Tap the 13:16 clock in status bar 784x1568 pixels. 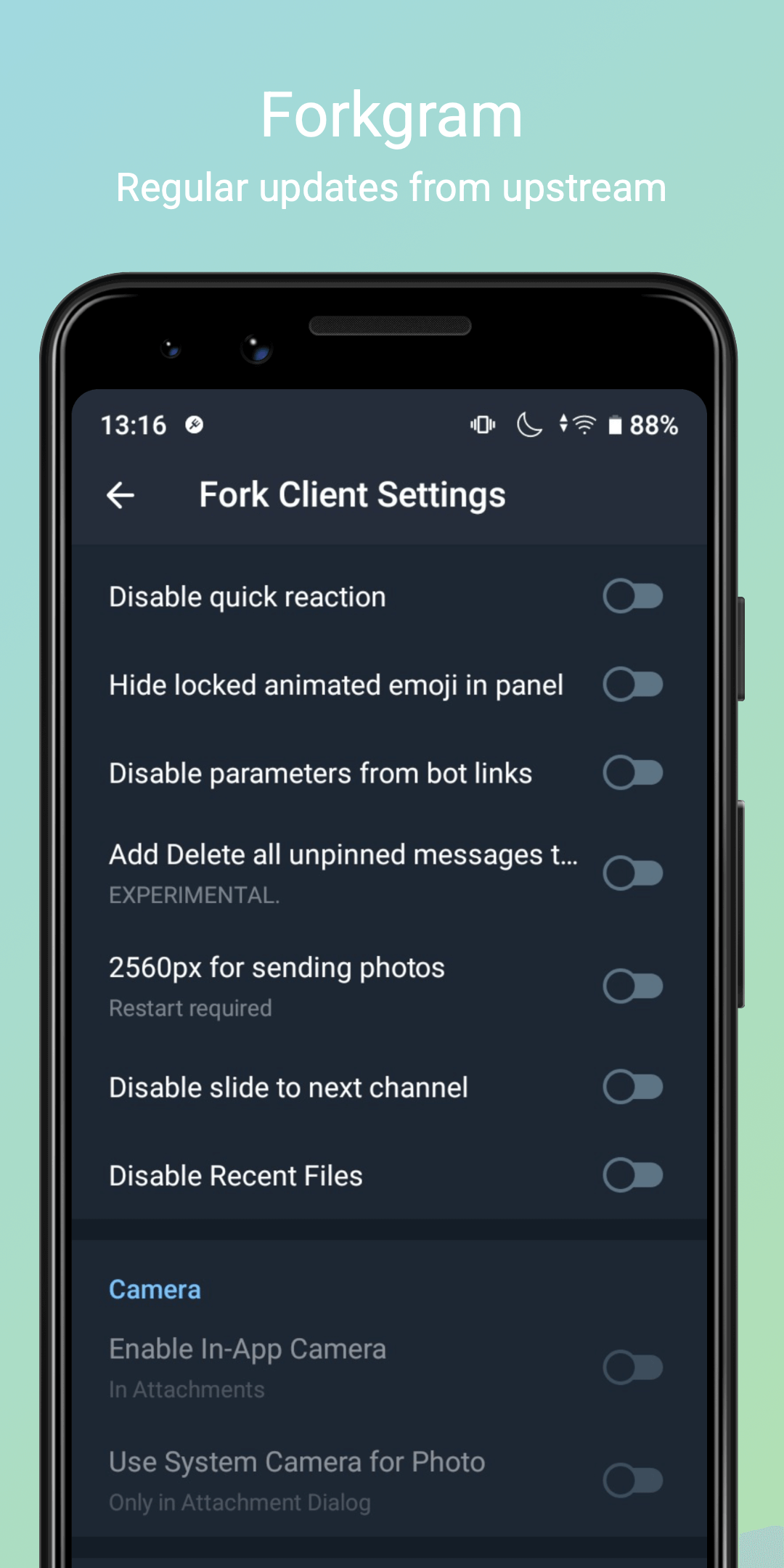[134, 425]
